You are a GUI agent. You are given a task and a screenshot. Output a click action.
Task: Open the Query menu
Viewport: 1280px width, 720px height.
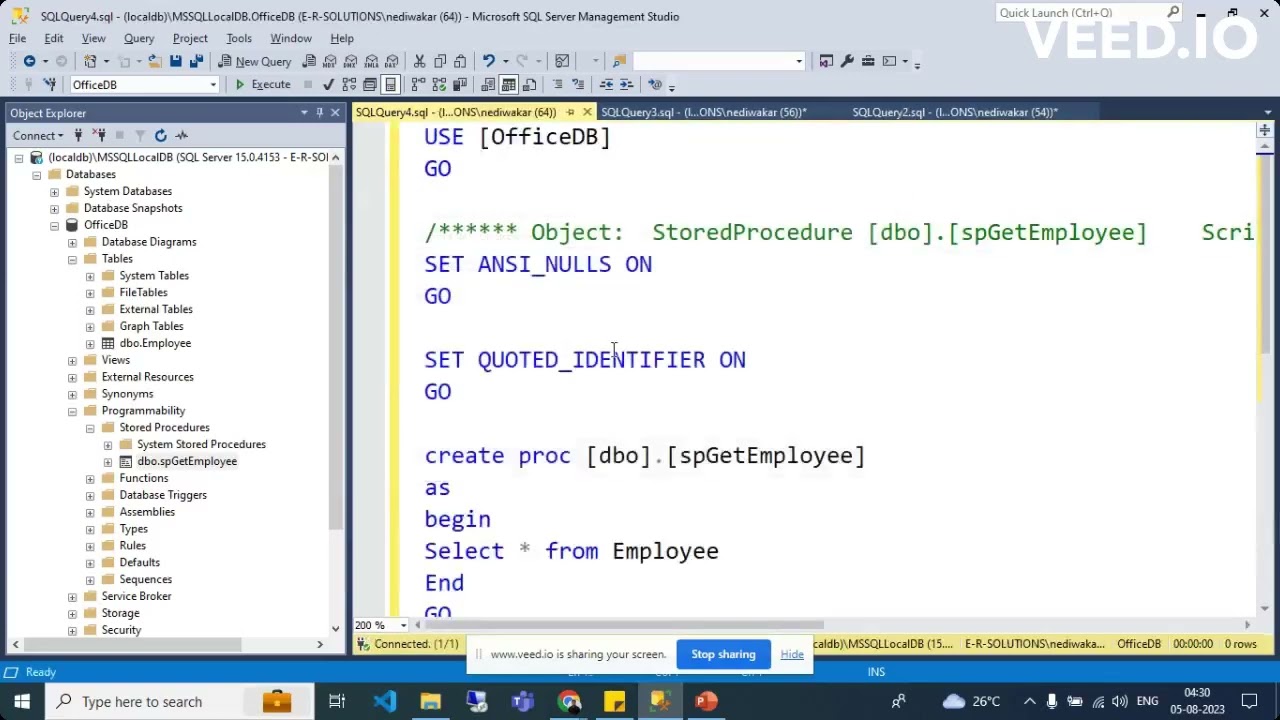pyautogui.click(x=139, y=38)
